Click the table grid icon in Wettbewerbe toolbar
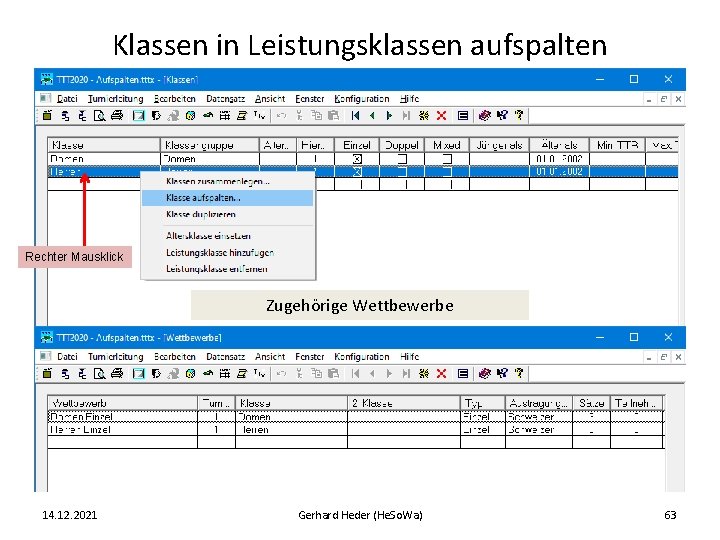 click(225, 374)
